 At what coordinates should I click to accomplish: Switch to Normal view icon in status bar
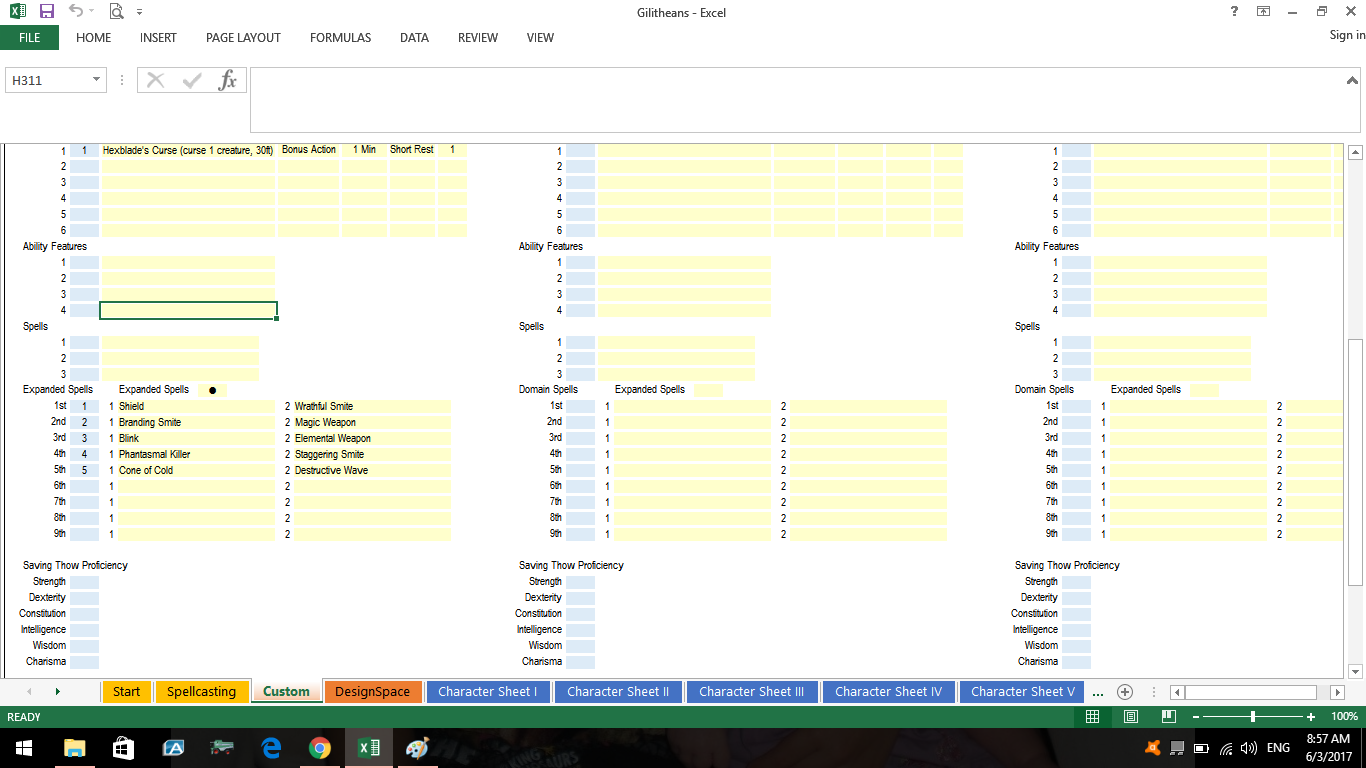pos(1093,717)
